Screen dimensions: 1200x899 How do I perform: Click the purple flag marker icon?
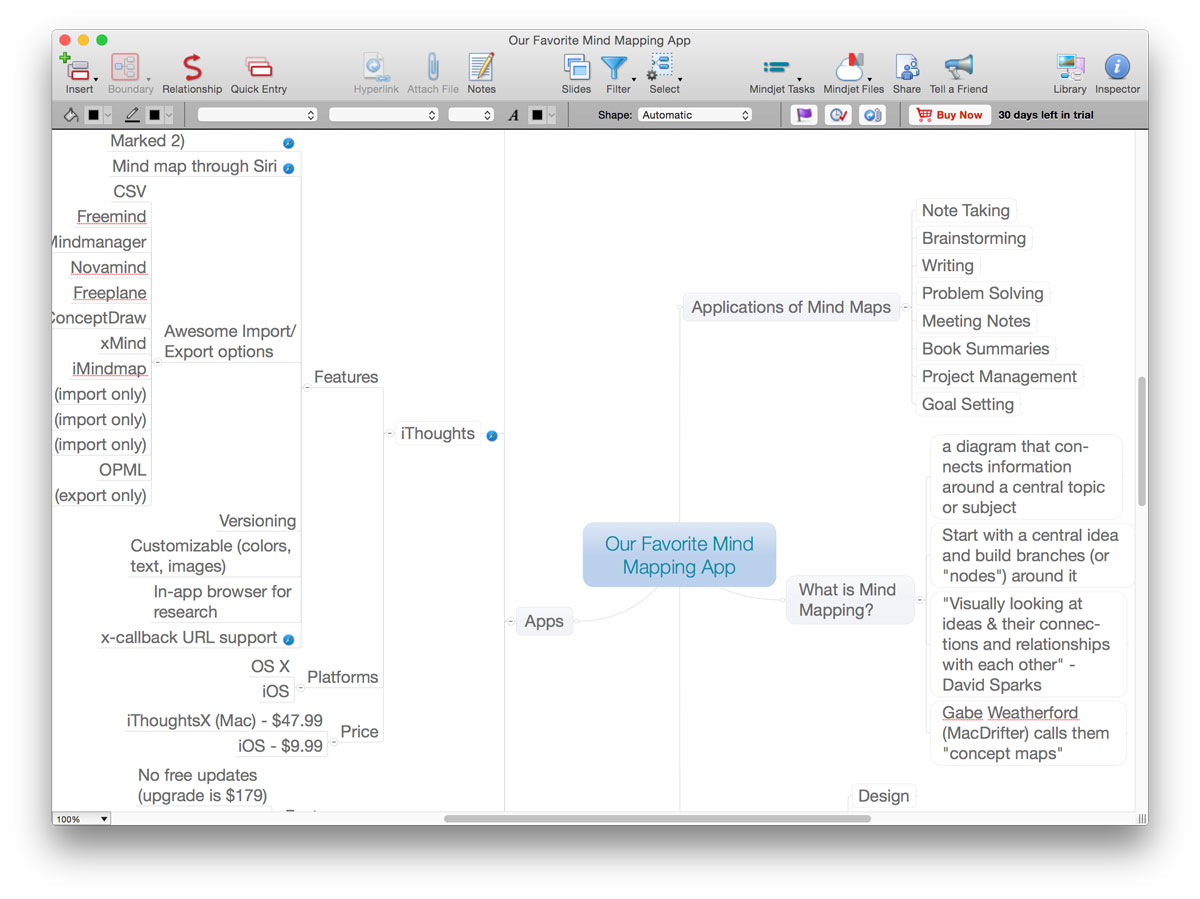click(x=804, y=115)
